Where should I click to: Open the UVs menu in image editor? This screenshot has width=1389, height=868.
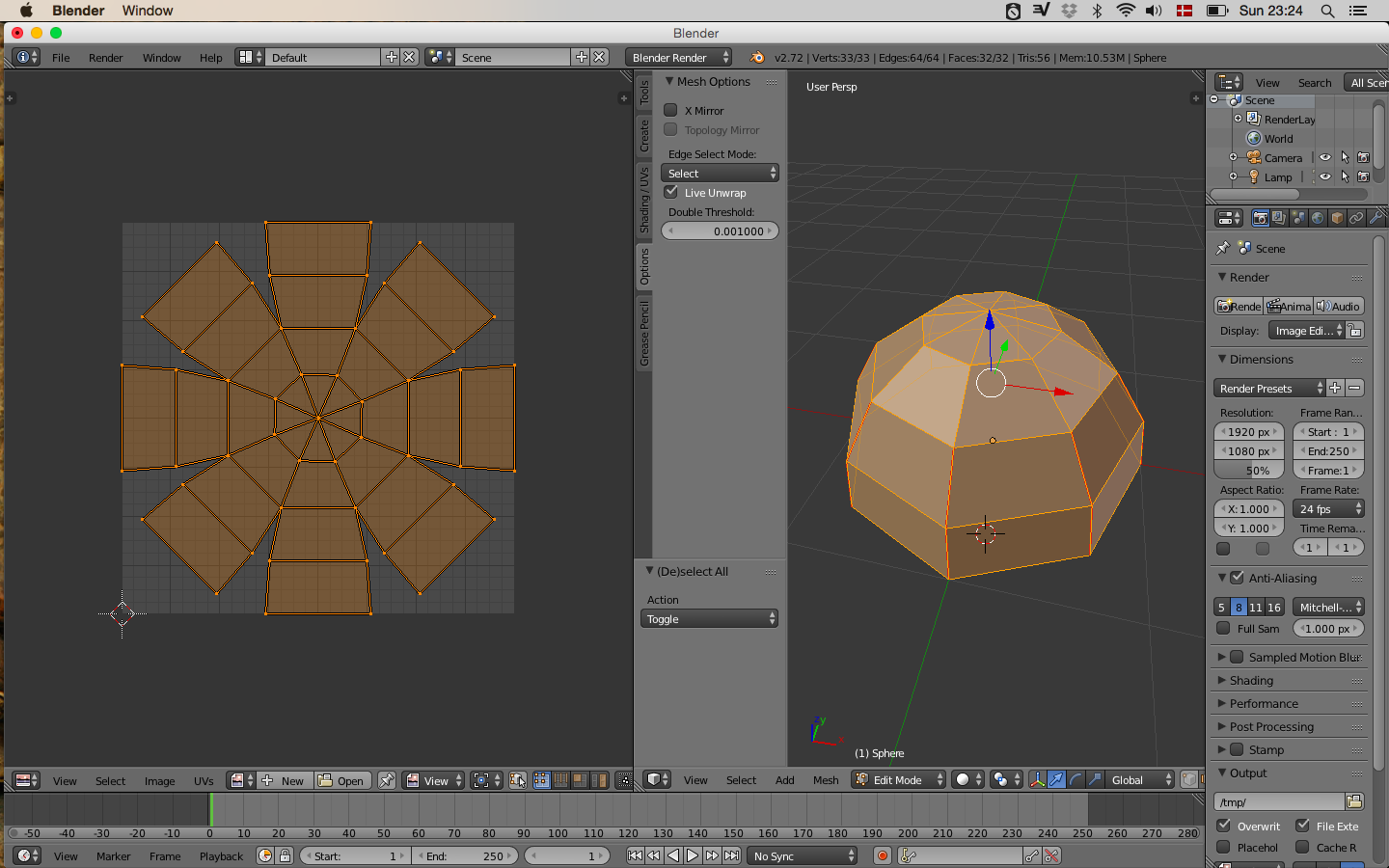(x=204, y=780)
